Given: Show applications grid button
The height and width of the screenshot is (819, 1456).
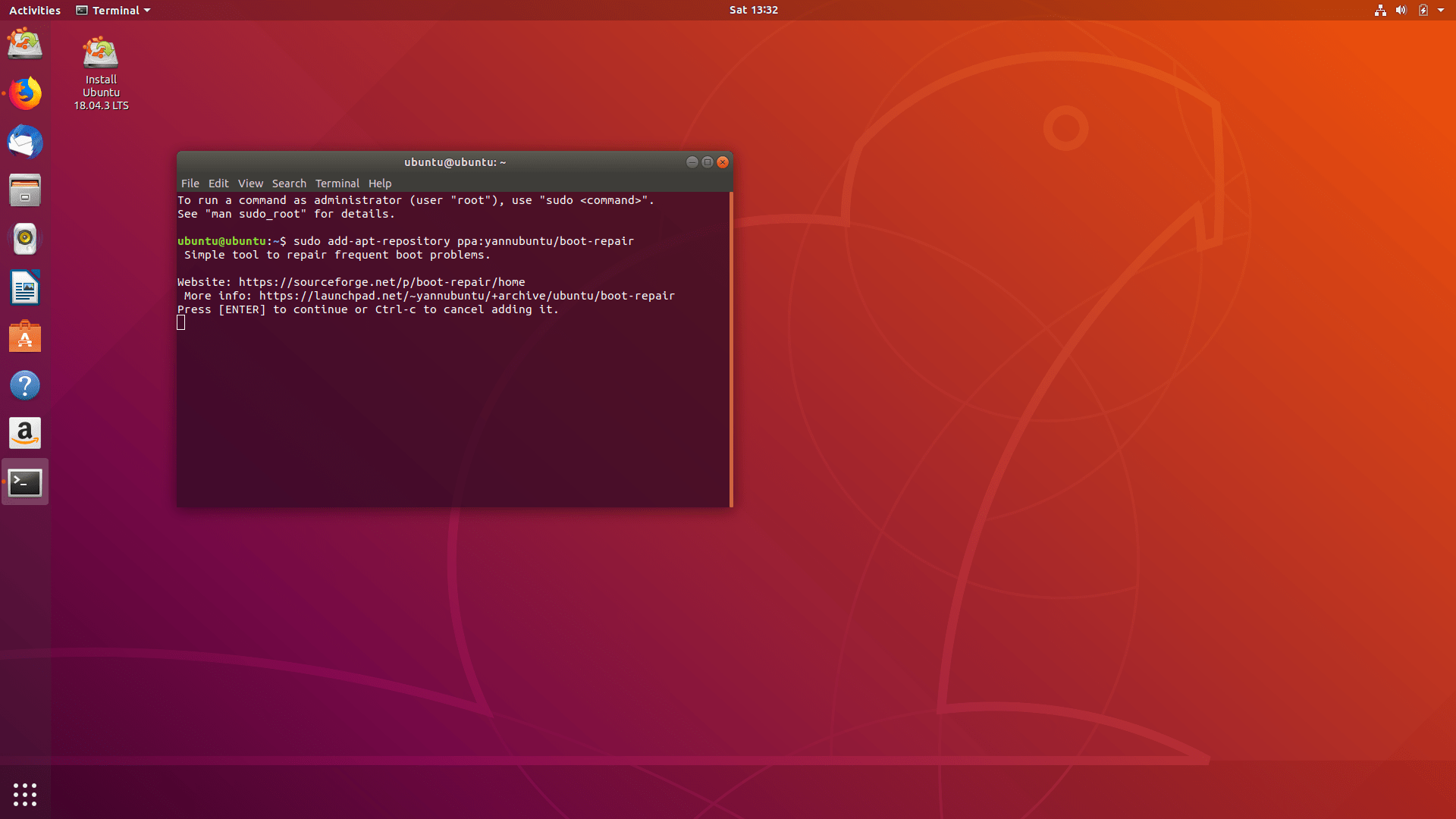Looking at the screenshot, I should point(25,794).
